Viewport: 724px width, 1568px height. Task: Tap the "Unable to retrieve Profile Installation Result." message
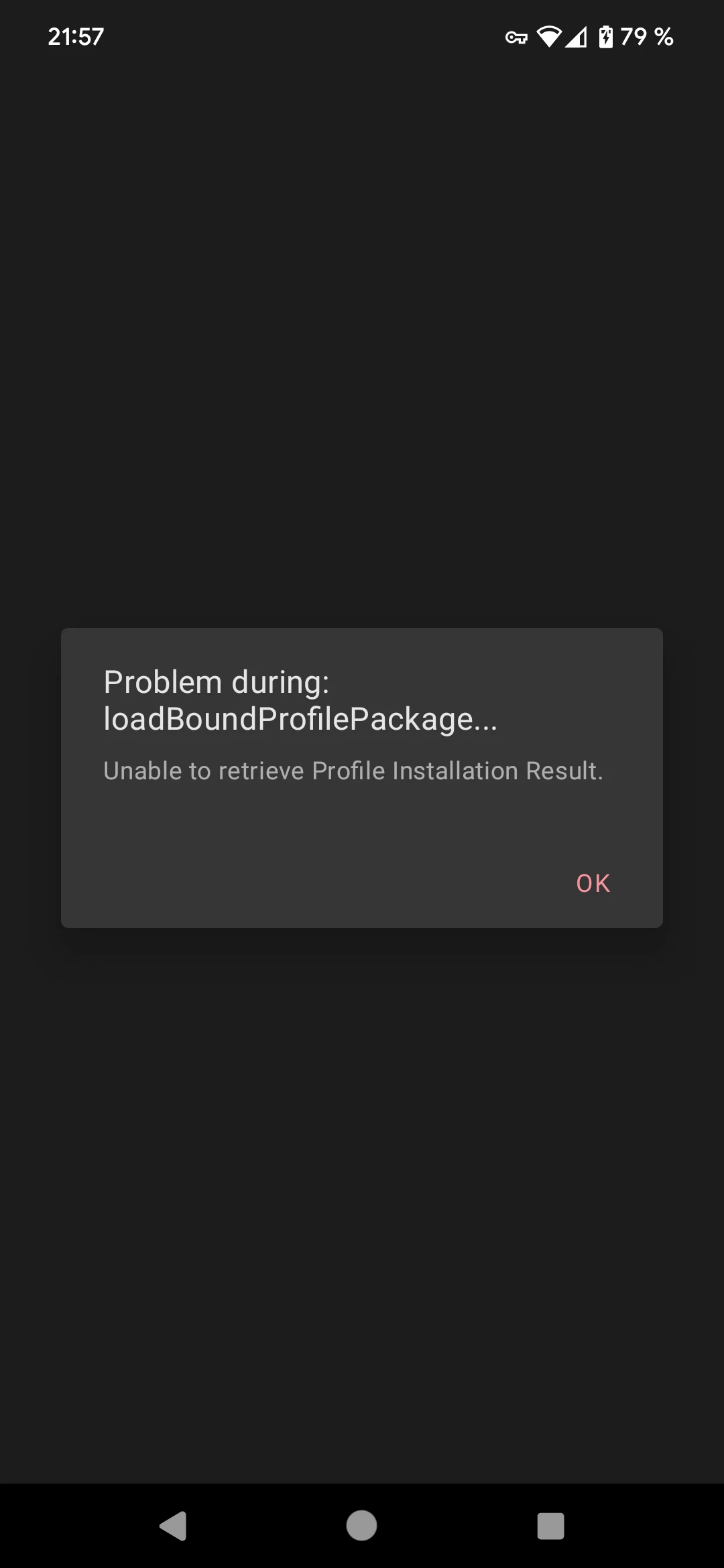tap(353, 771)
